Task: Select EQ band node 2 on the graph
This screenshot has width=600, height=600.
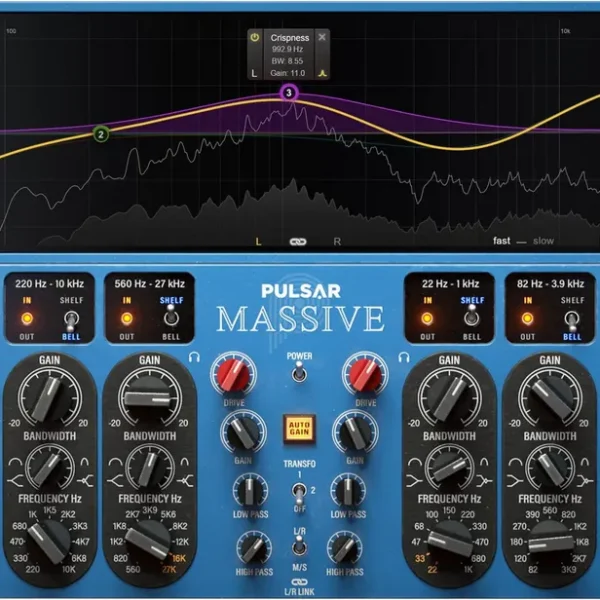Action: click(101, 134)
